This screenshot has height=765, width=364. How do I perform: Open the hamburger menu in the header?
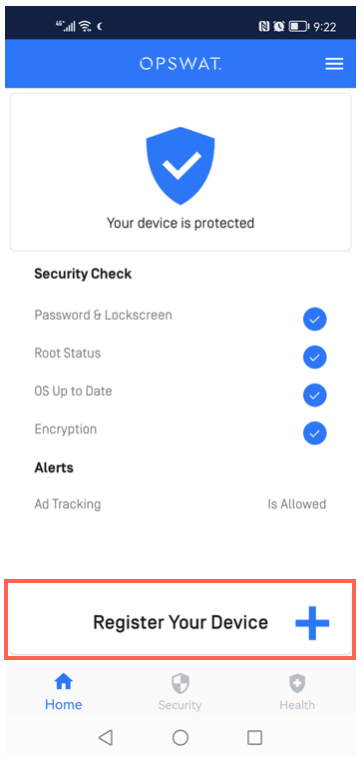(x=334, y=64)
